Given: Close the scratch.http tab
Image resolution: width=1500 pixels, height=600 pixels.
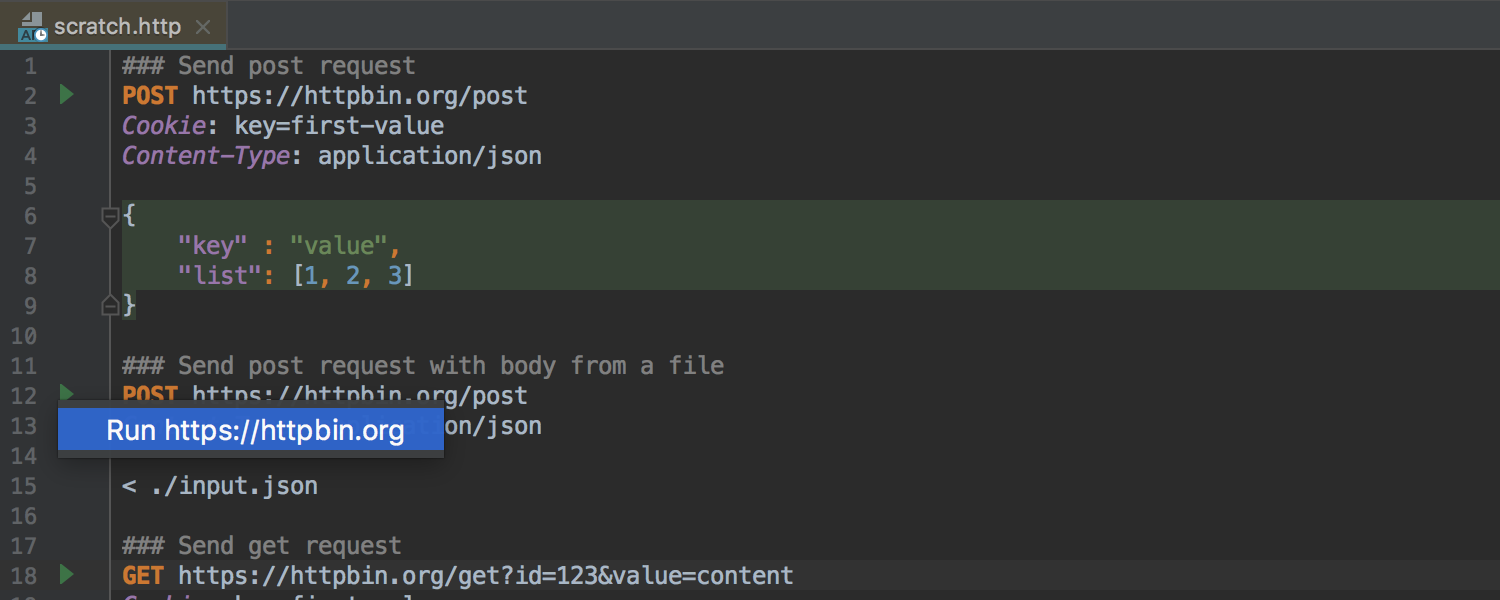Looking at the screenshot, I should [203, 27].
